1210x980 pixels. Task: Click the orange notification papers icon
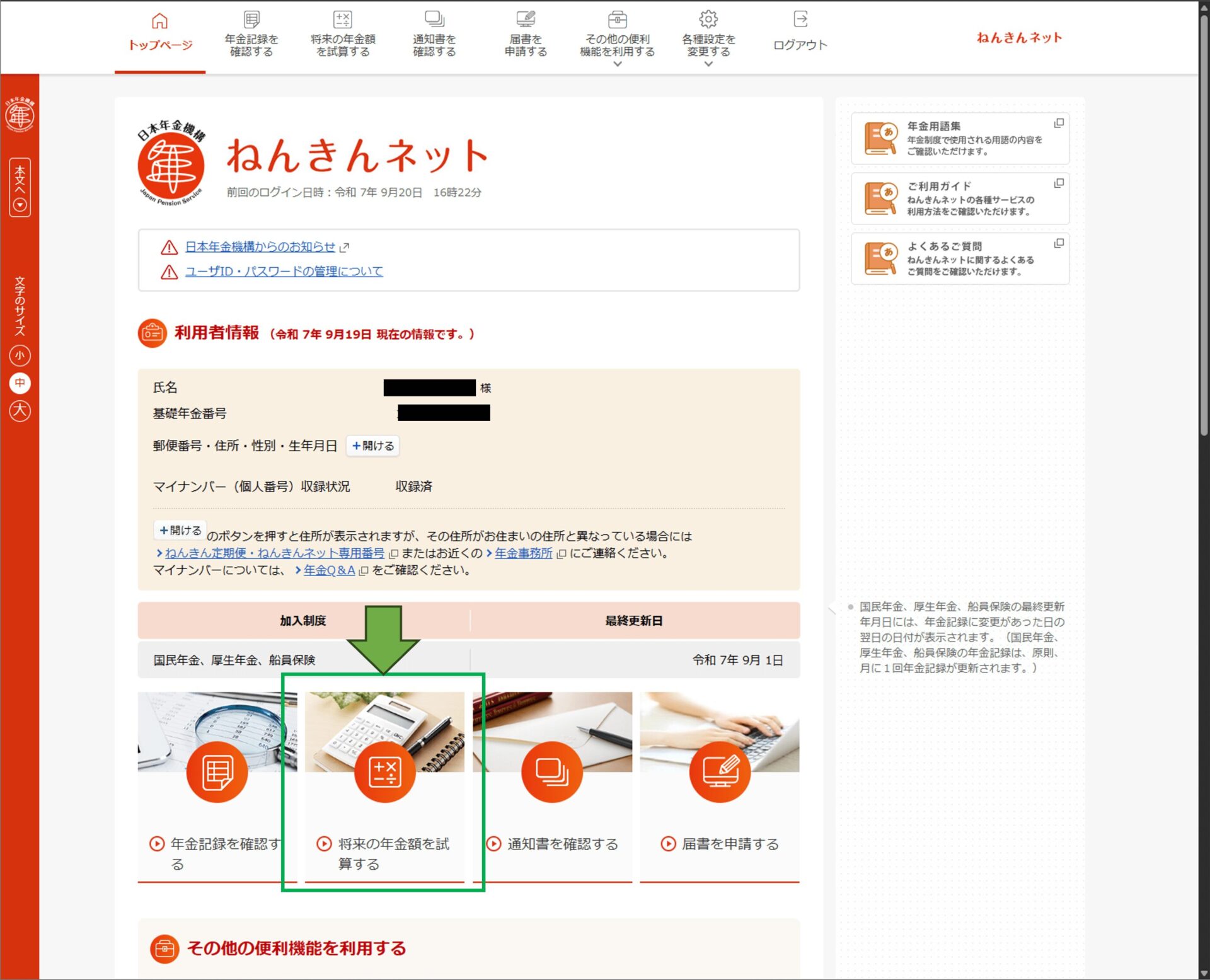551,771
